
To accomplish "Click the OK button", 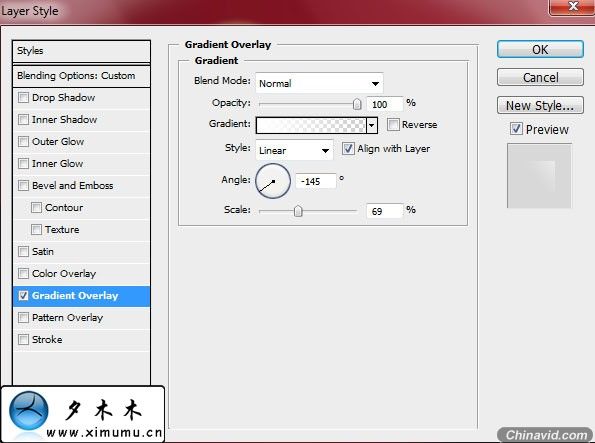I will 540,49.
